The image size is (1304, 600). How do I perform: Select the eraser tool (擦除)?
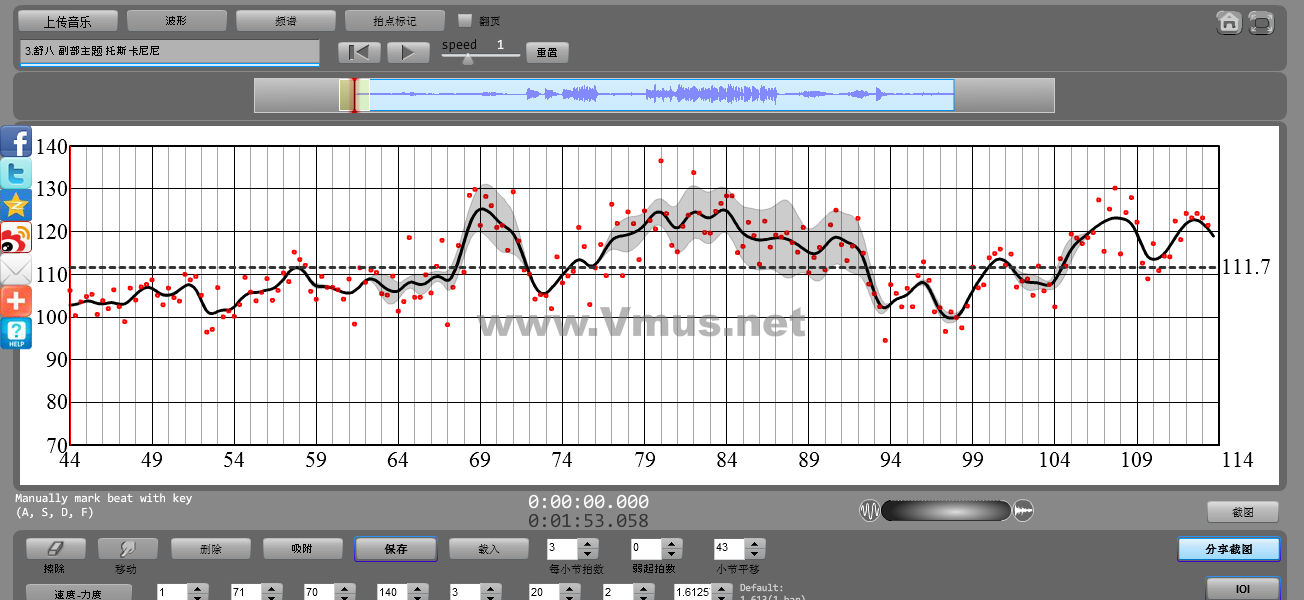click(55, 549)
